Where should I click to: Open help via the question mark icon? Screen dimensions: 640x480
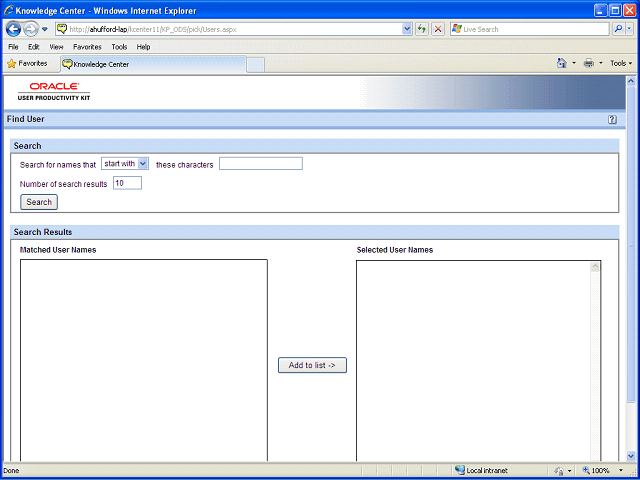[612, 120]
